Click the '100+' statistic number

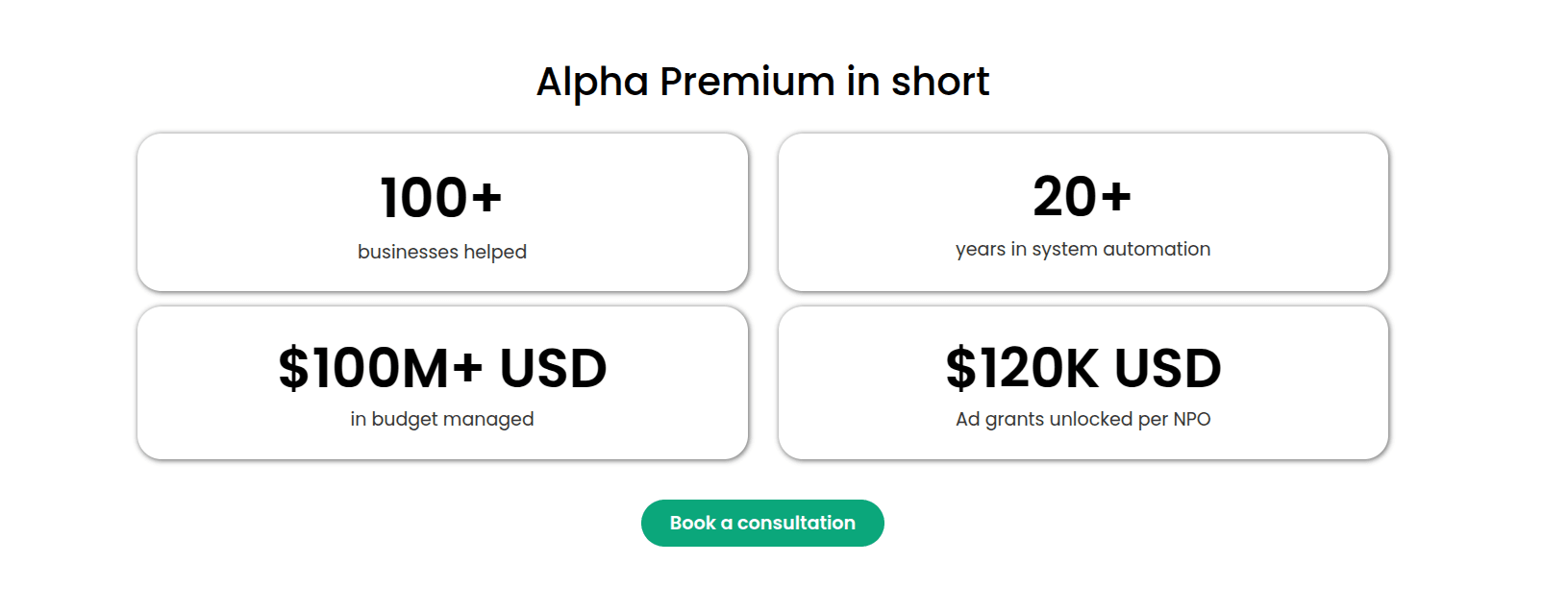coord(442,197)
